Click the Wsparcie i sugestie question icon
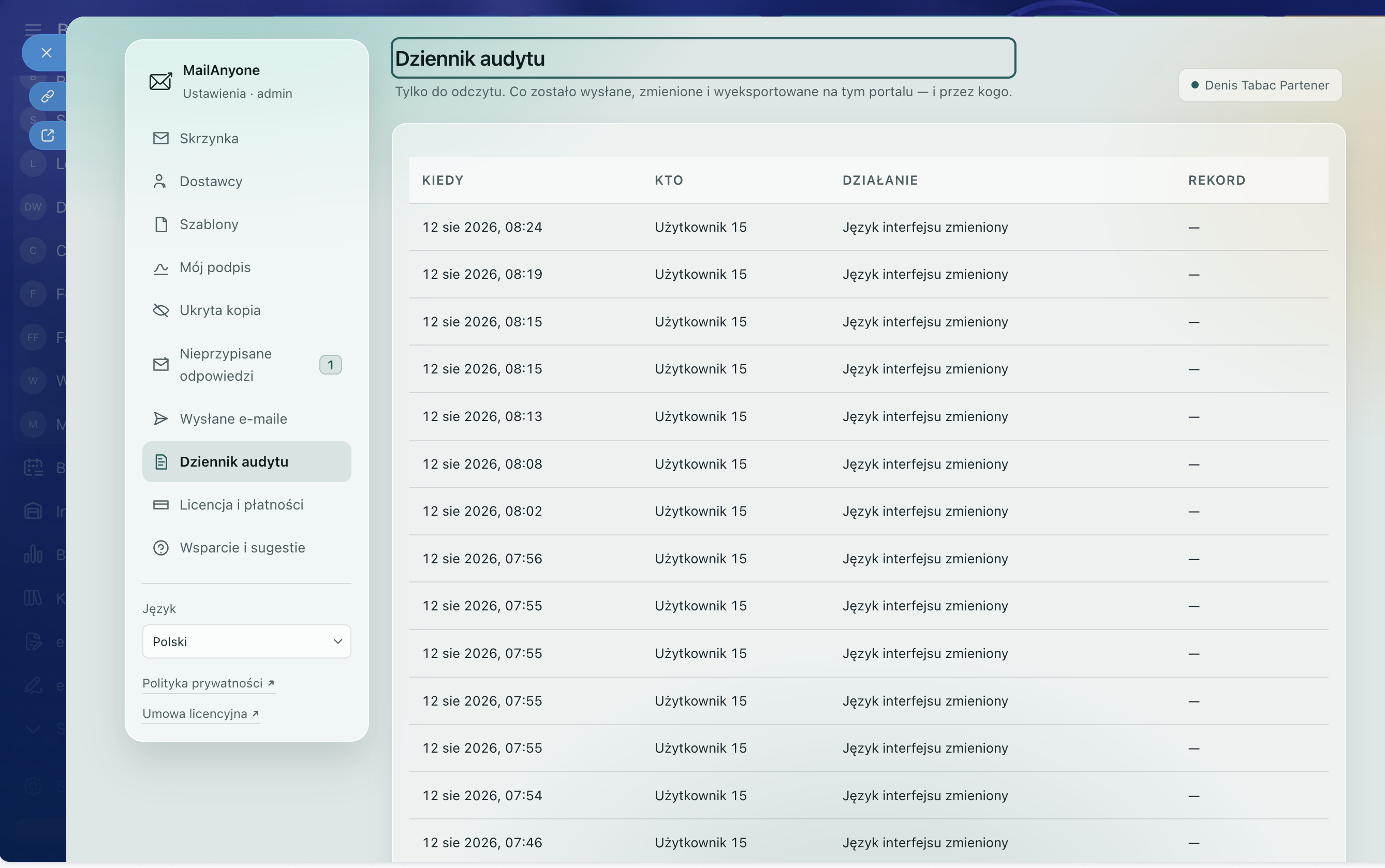The width and height of the screenshot is (1385, 868). [x=161, y=548]
